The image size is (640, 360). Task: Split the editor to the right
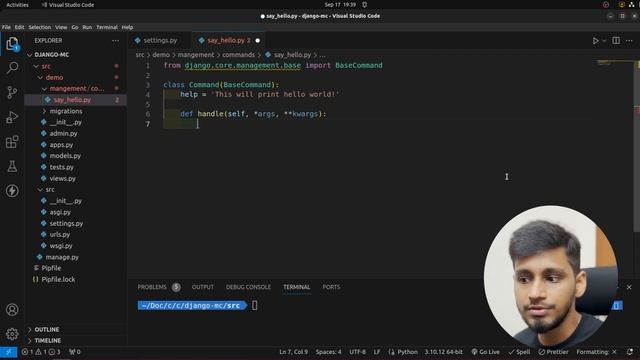(x=616, y=40)
